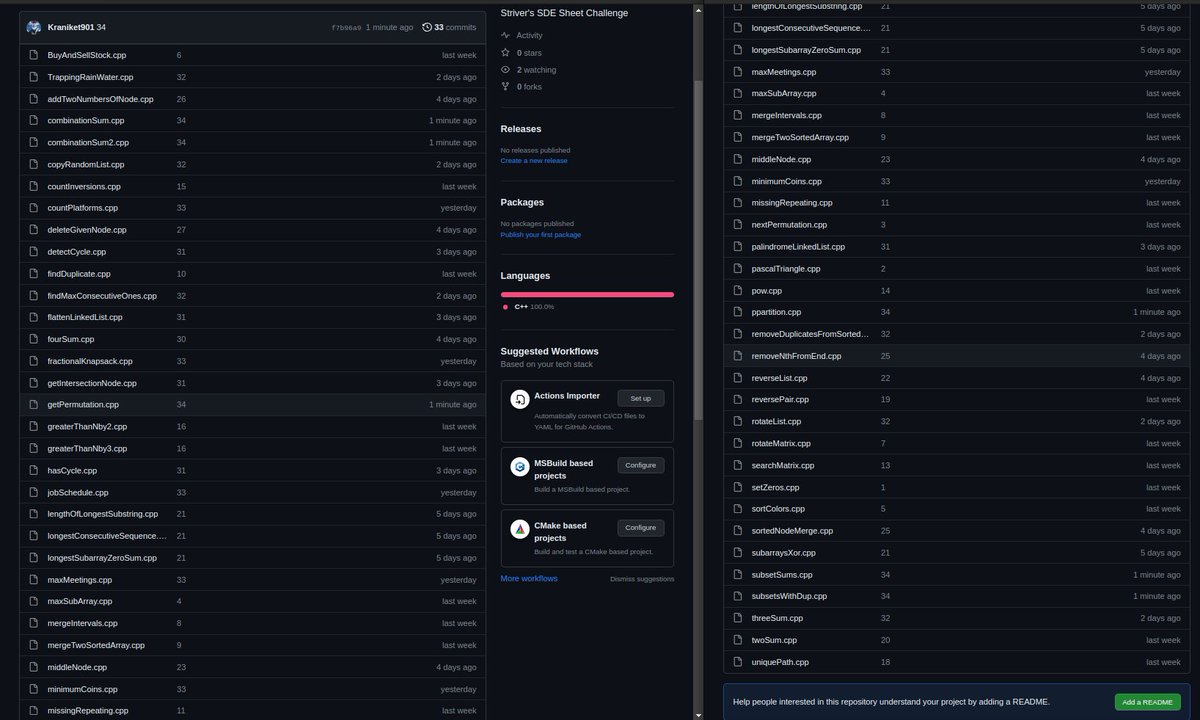Click file icon beside removeNthFromEnd.cpp
Screen dimensions: 1200x720
click(738, 356)
